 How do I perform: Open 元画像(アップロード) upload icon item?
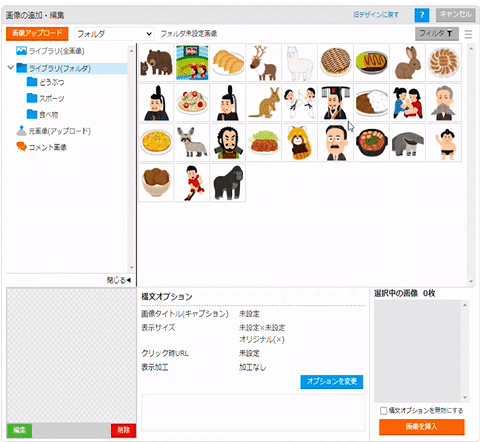(x=21, y=131)
